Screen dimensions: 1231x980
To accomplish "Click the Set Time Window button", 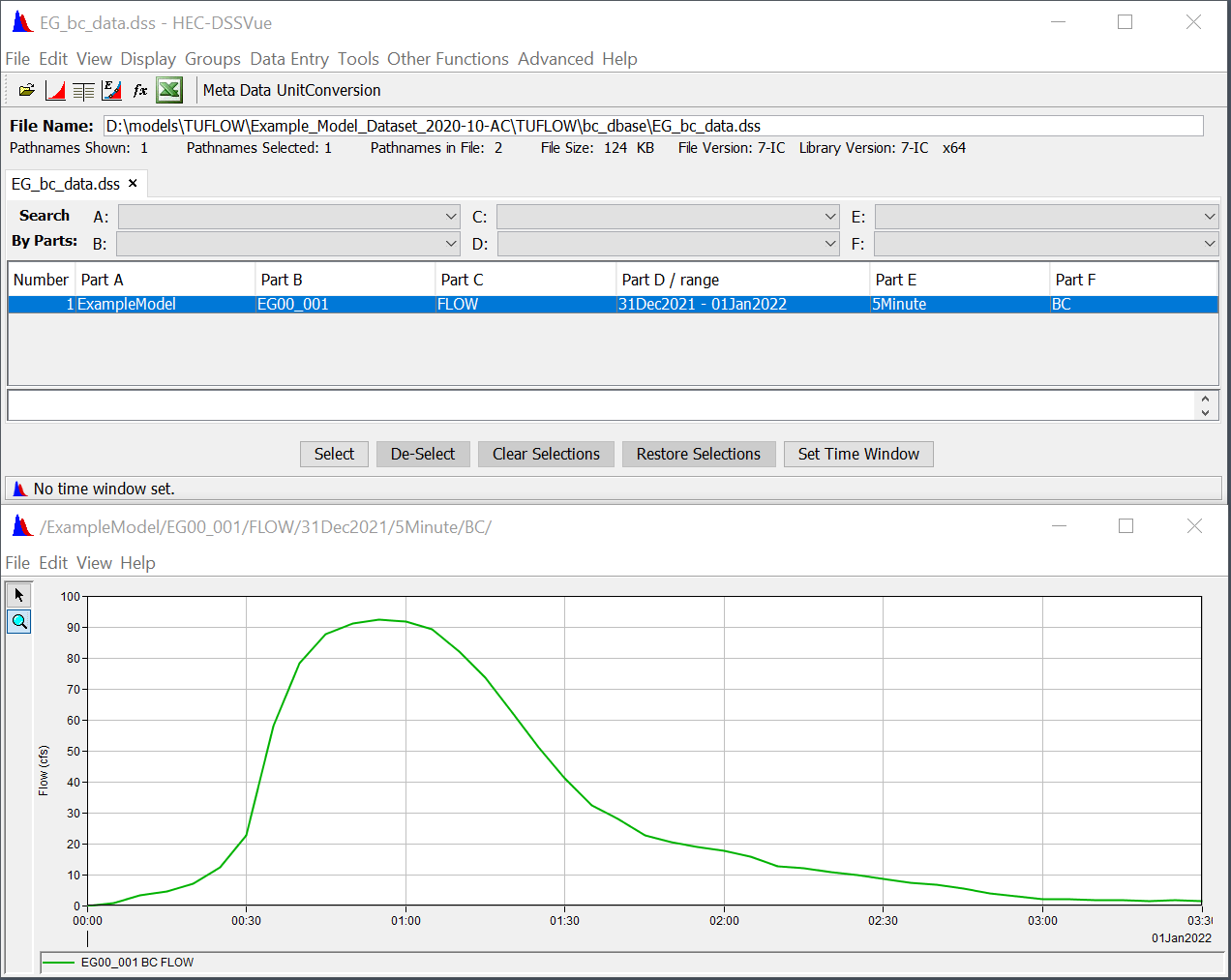I will click(858, 454).
